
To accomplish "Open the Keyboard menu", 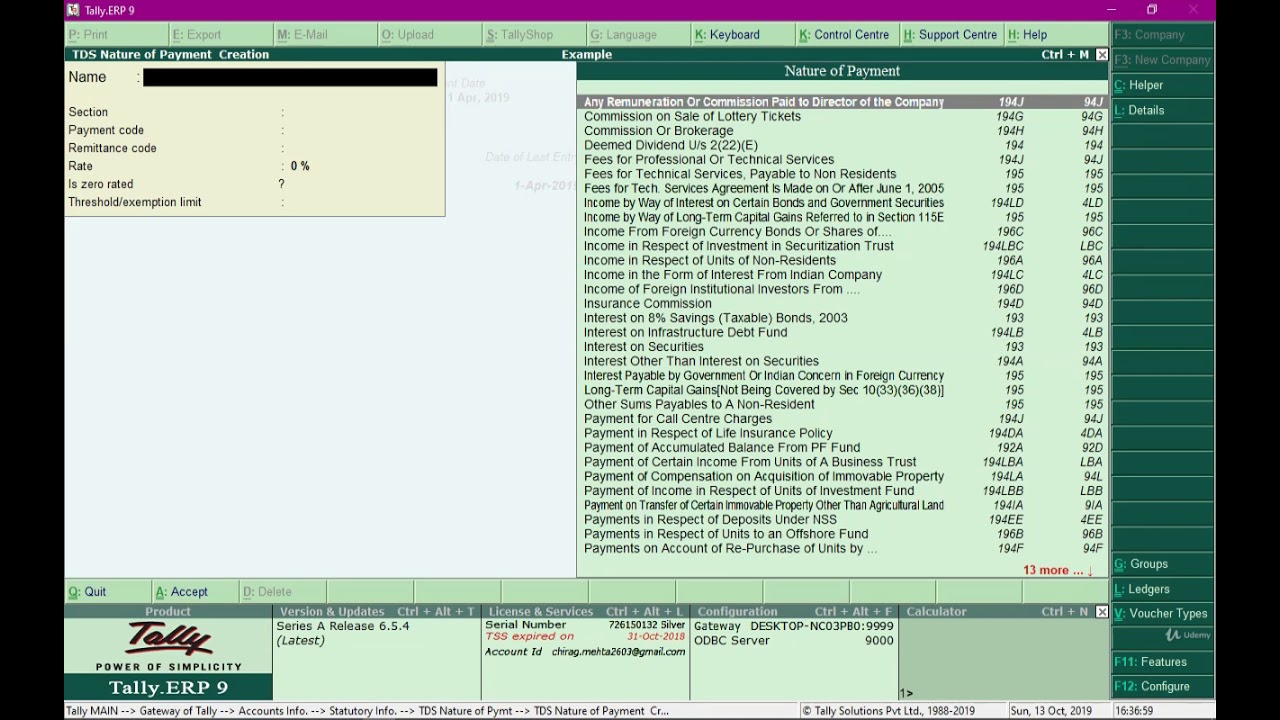I will coord(727,35).
